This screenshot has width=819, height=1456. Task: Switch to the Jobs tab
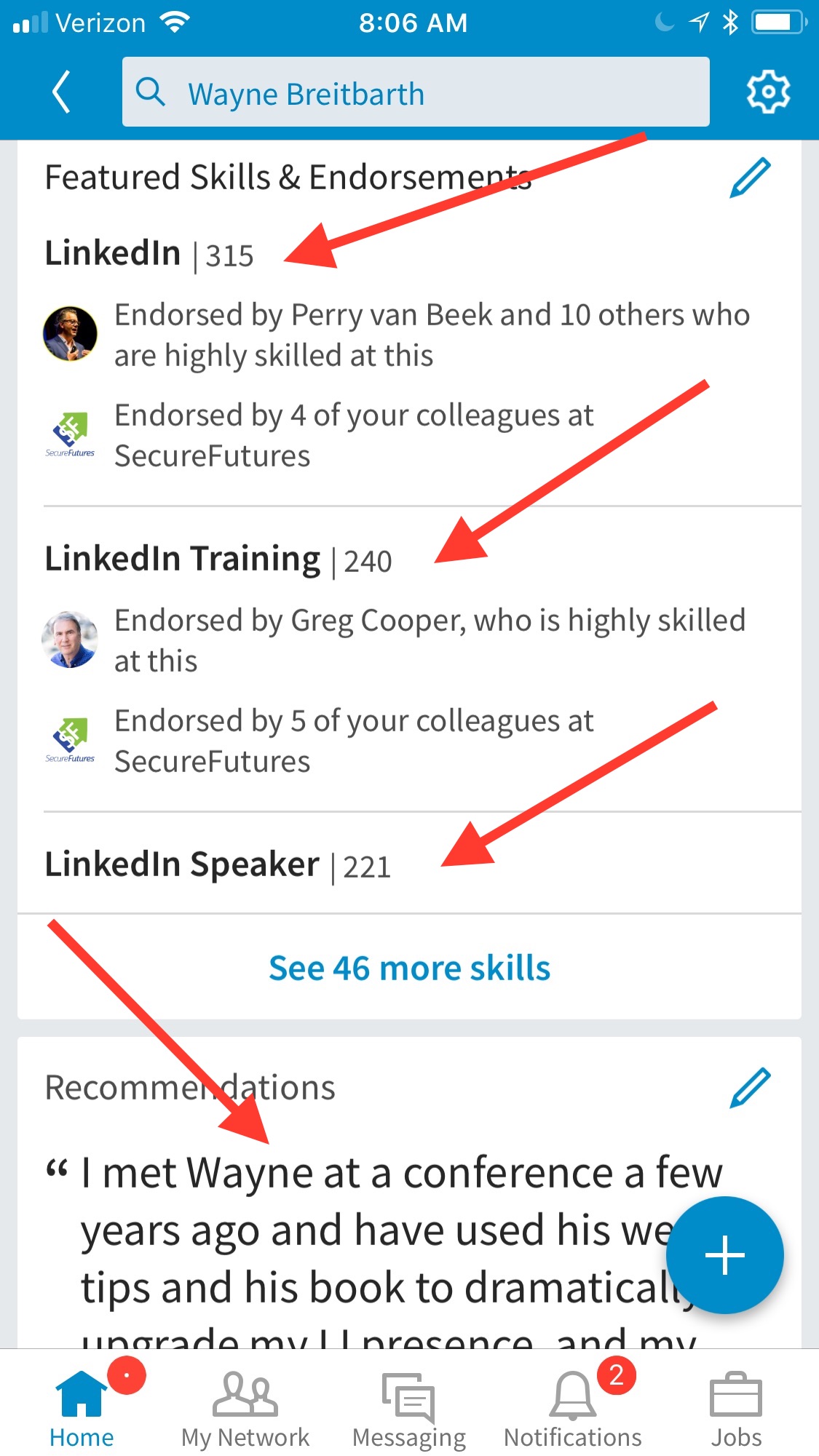(x=737, y=1408)
